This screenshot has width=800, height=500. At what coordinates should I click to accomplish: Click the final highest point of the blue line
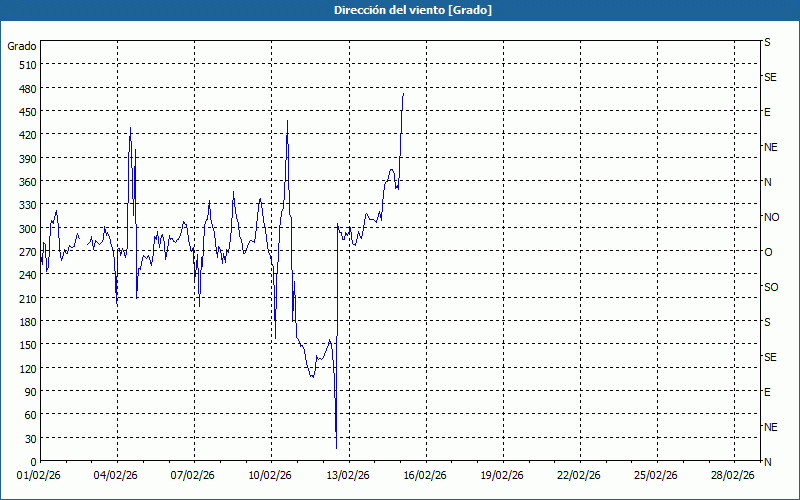pos(403,93)
